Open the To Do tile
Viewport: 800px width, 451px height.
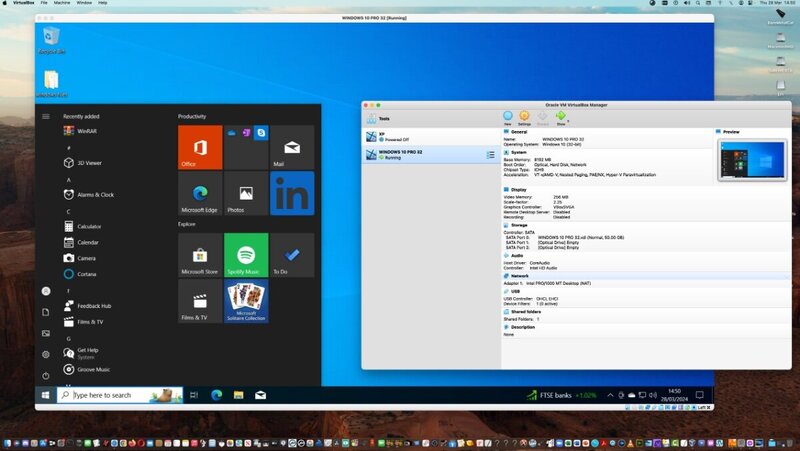pyautogui.click(x=292, y=255)
